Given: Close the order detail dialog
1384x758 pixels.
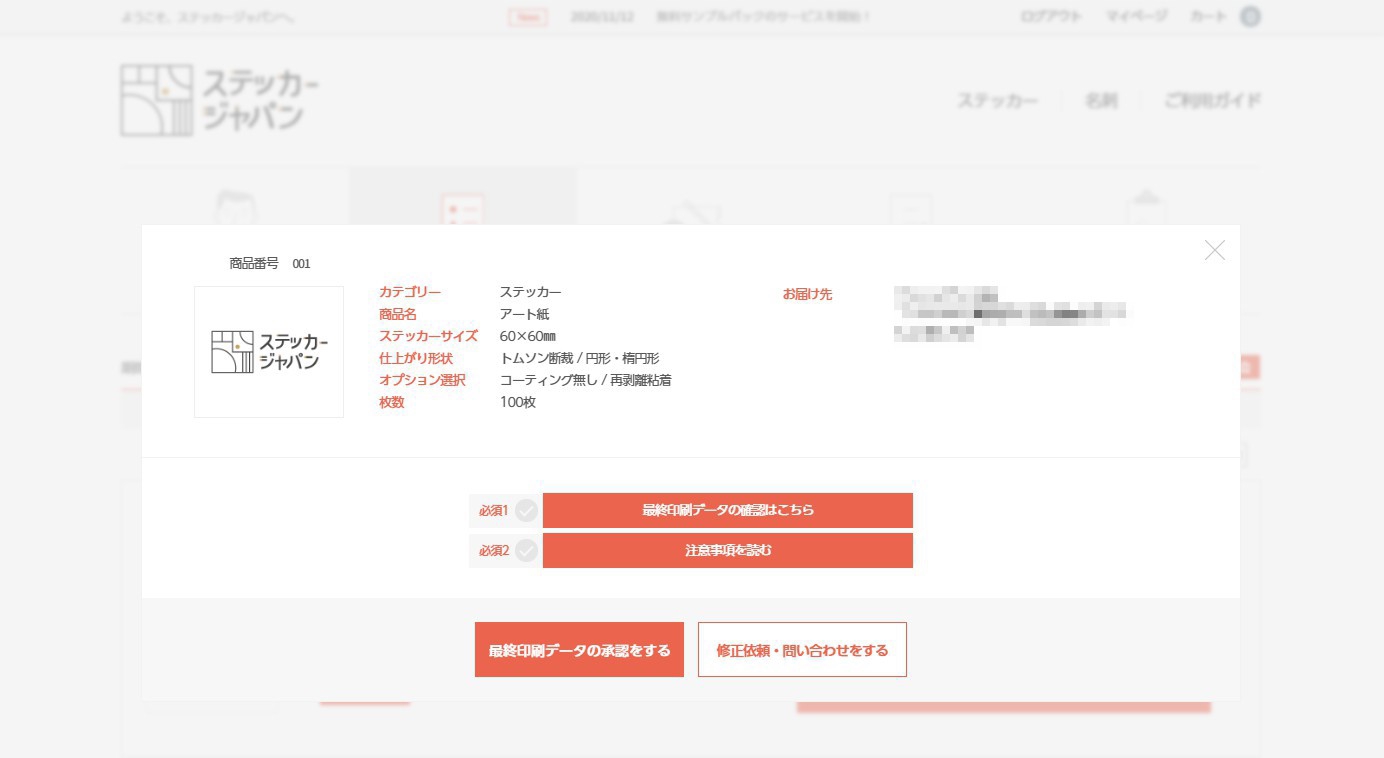Looking at the screenshot, I should click(1214, 250).
